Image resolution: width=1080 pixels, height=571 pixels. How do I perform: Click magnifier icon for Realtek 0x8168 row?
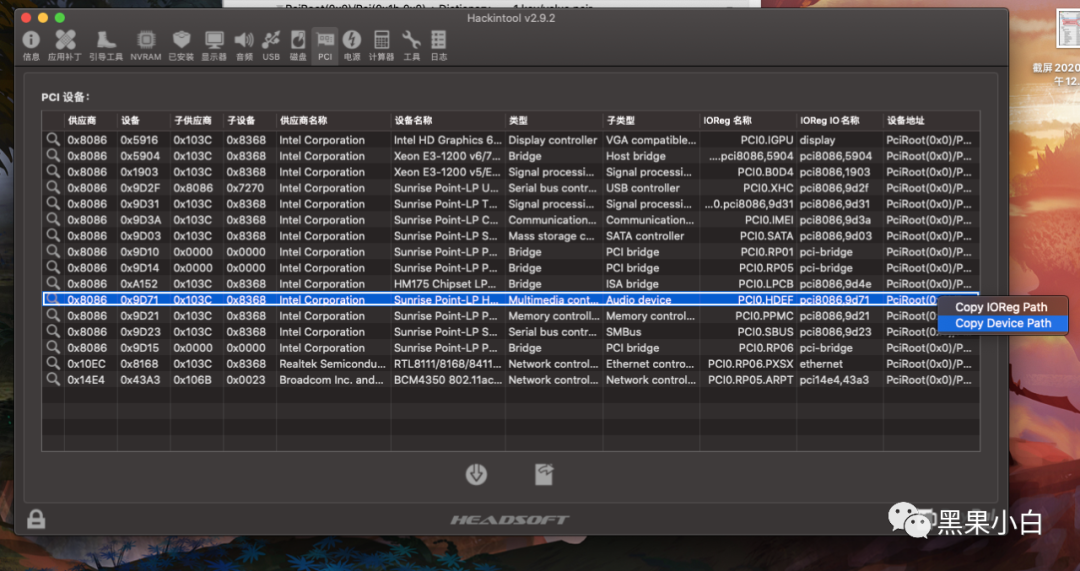click(53, 363)
